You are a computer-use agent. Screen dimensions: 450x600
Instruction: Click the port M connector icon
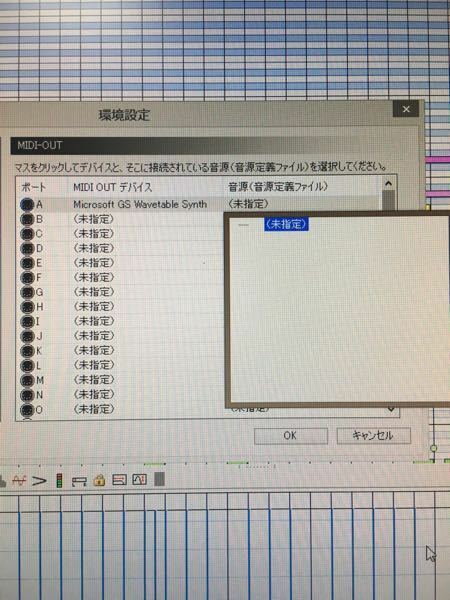click(x=27, y=380)
